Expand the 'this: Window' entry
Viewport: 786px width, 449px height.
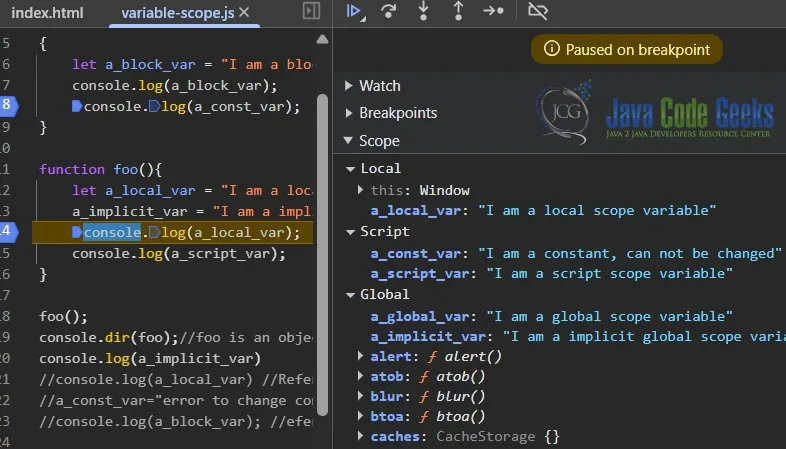[360, 190]
